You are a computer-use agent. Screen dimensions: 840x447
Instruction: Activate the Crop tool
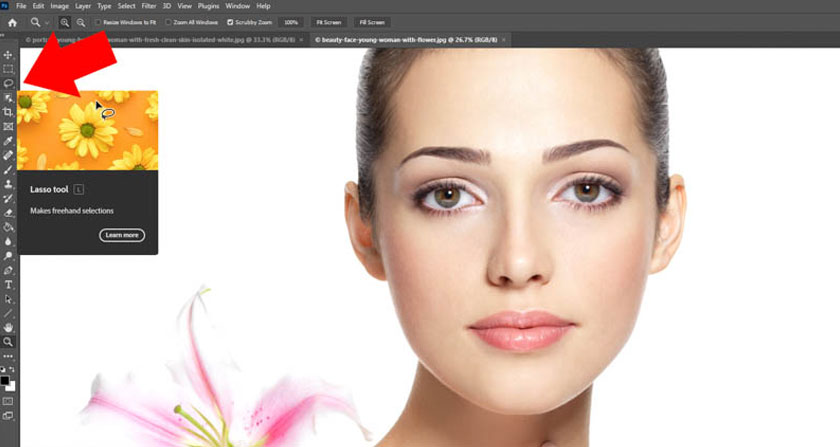click(x=8, y=112)
